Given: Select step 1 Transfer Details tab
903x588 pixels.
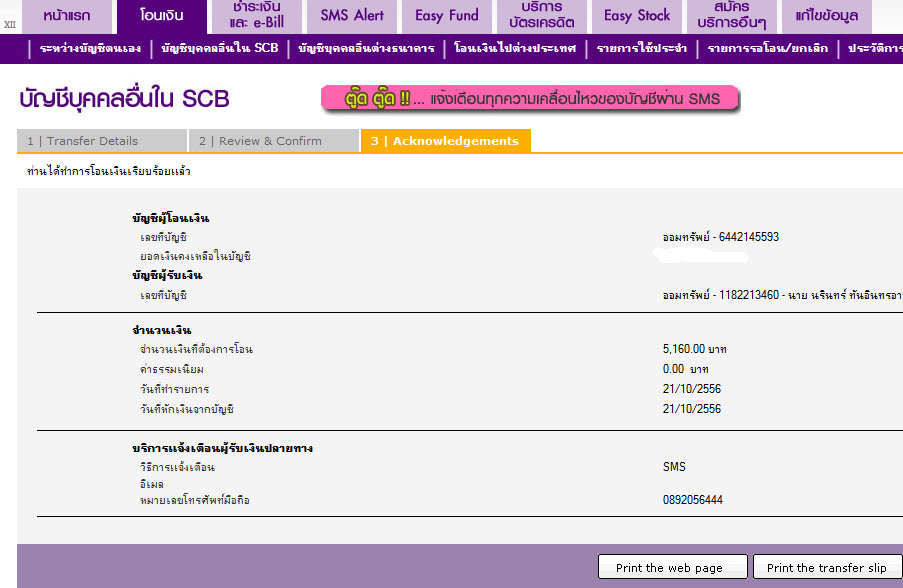Looking at the screenshot, I should [x=102, y=141].
